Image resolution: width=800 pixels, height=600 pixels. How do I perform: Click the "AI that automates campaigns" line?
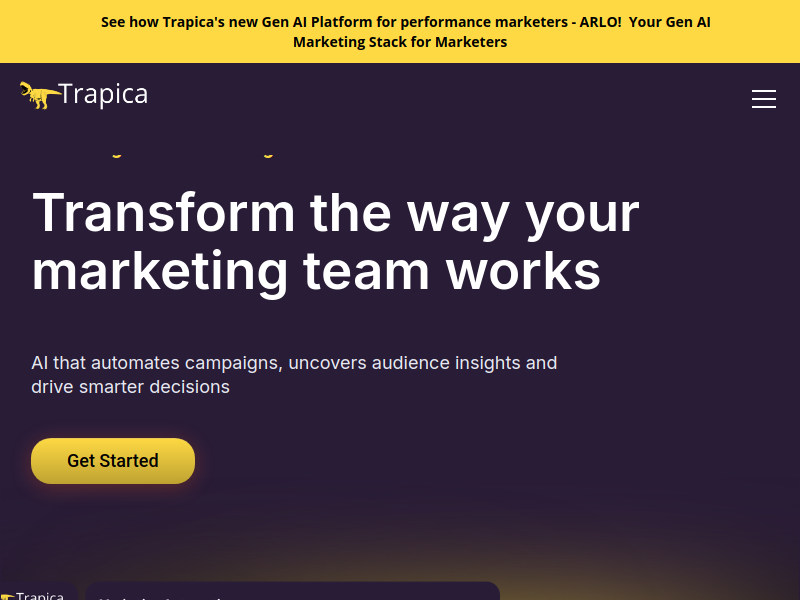(x=157, y=362)
